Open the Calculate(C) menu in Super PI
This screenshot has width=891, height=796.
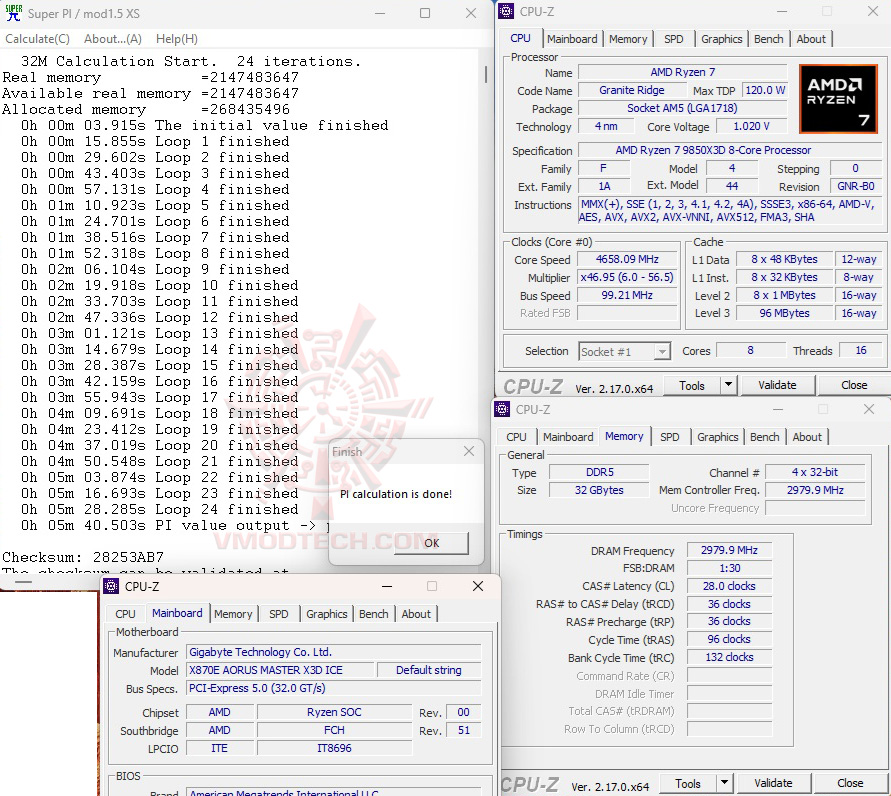point(38,39)
